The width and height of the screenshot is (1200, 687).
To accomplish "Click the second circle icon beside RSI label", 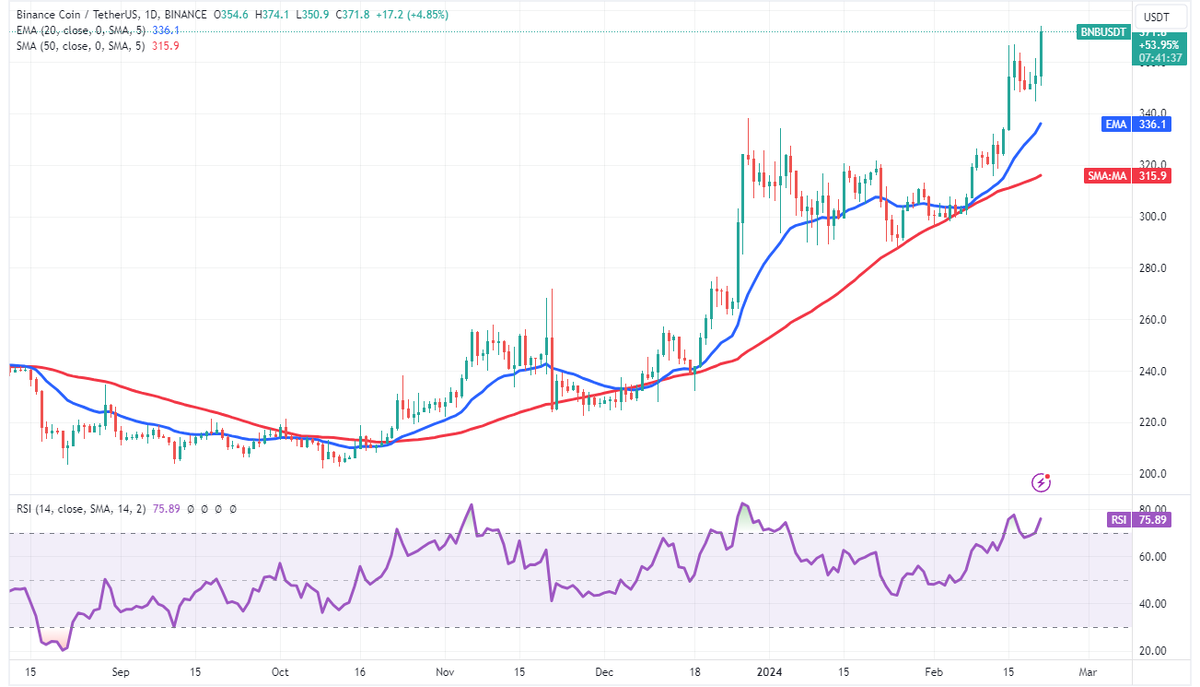I will (x=205, y=510).
